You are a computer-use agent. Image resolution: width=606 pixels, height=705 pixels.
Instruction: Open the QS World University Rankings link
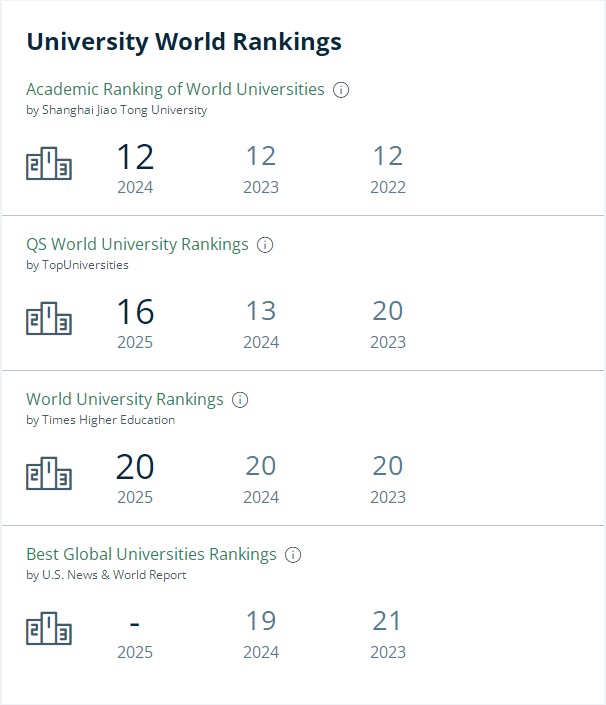[x=137, y=245]
